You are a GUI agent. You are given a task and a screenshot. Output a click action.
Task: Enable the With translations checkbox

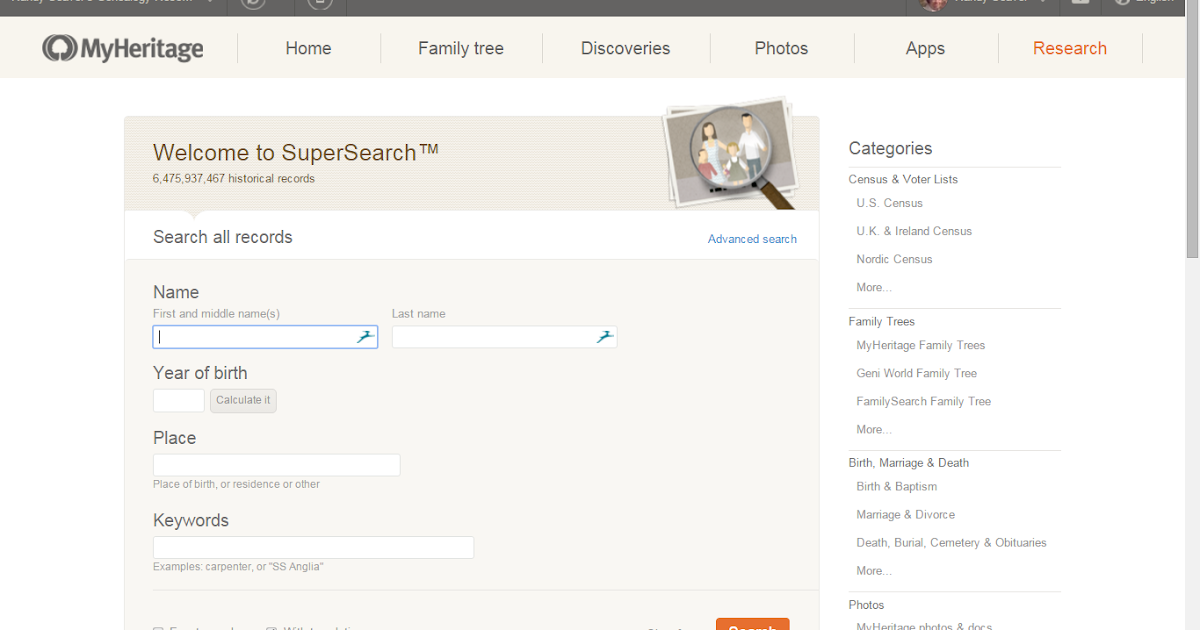coord(271,628)
